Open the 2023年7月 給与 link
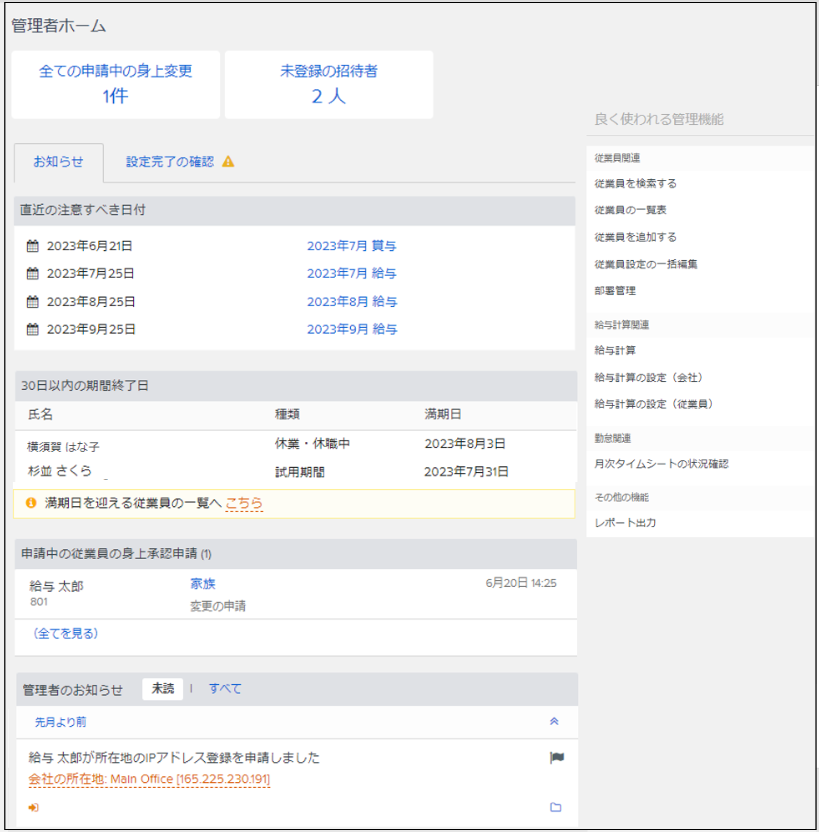819x832 pixels. tap(352, 273)
